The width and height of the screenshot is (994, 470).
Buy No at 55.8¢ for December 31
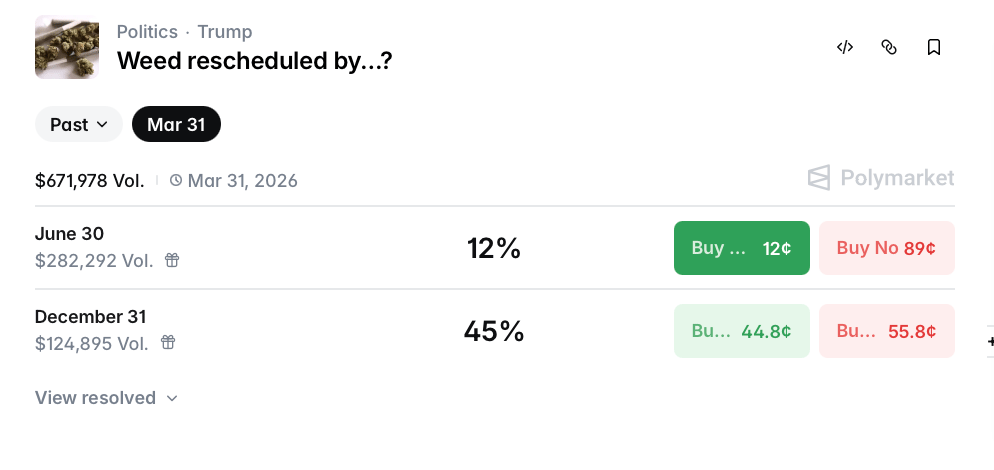click(886, 331)
